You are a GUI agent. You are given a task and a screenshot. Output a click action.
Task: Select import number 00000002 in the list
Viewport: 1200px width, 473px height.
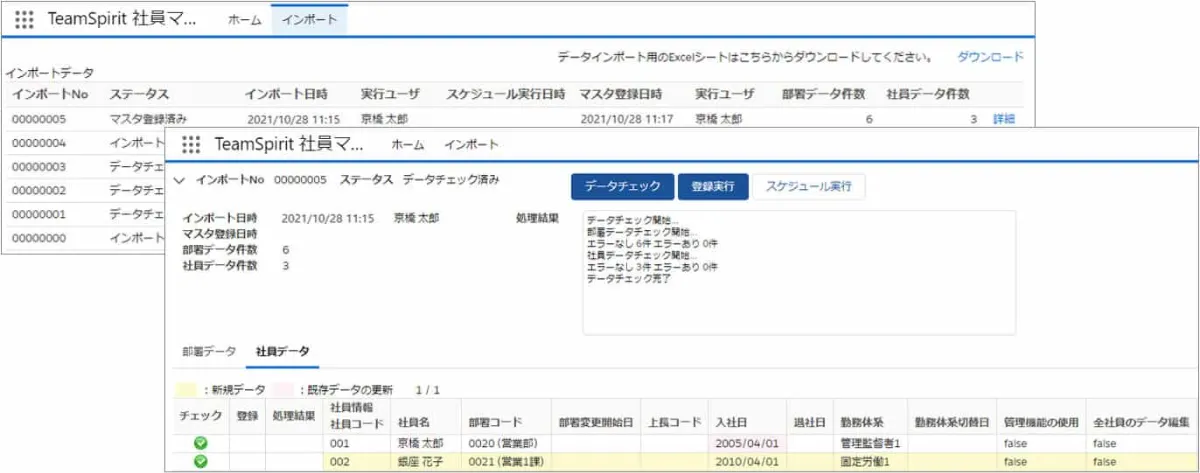(x=39, y=190)
